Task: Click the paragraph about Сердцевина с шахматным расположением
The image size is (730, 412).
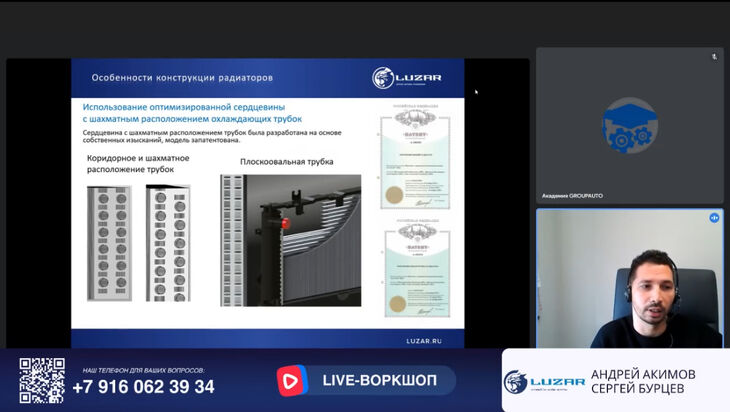Action: pos(212,136)
